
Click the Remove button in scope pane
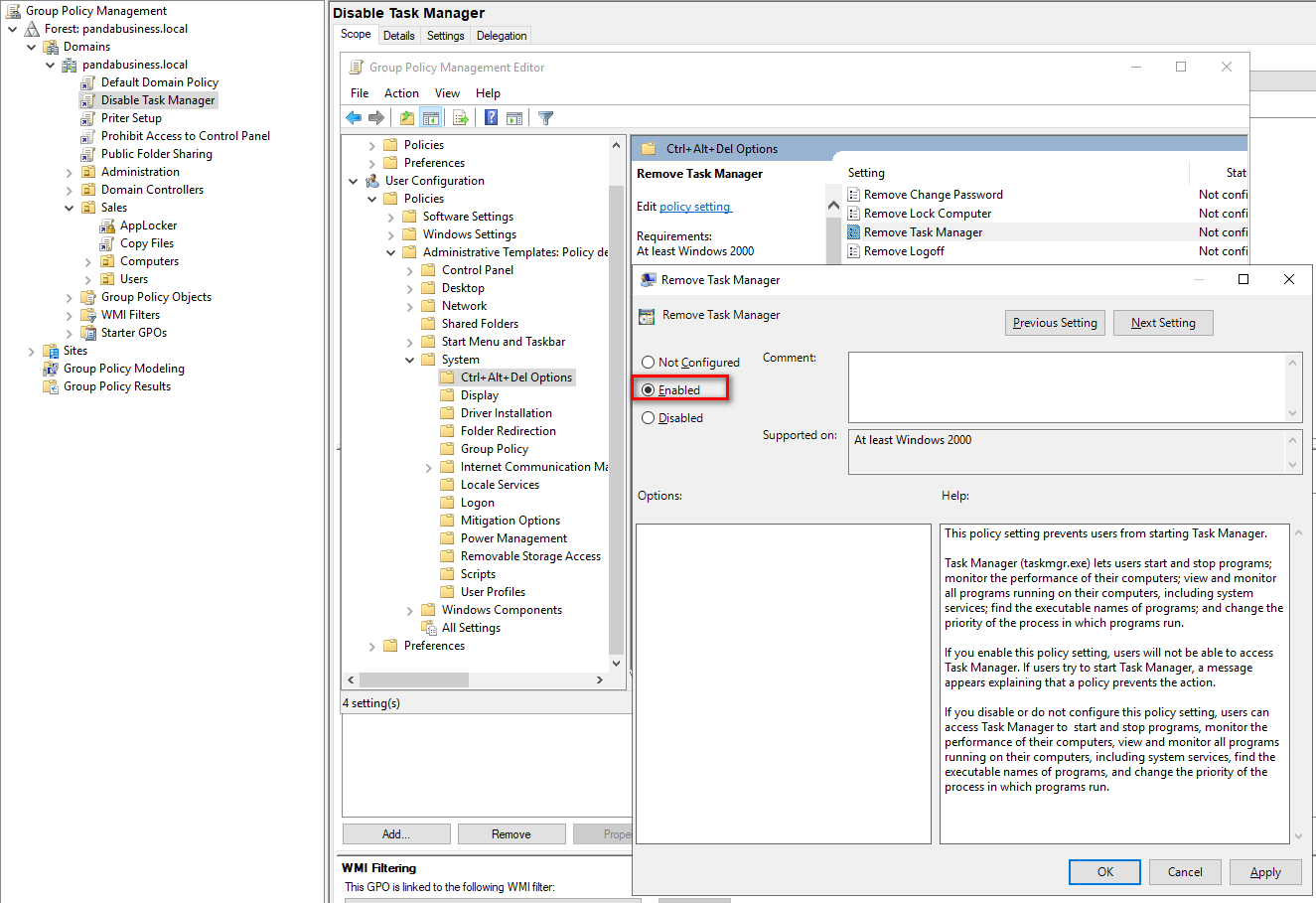click(x=512, y=834)
